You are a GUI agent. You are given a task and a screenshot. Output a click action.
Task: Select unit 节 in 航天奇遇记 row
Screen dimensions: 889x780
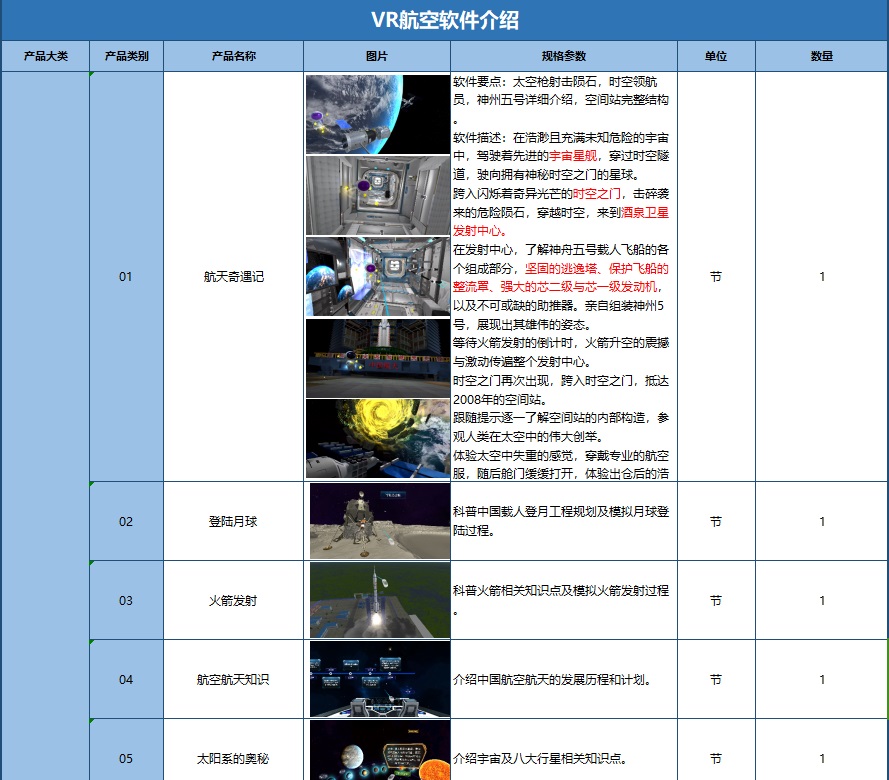[x=716, y=277]
